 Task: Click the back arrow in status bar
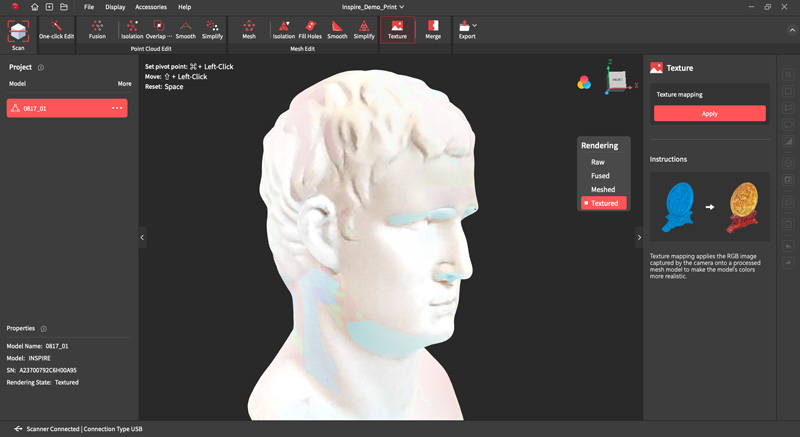(x=18, y=429)
